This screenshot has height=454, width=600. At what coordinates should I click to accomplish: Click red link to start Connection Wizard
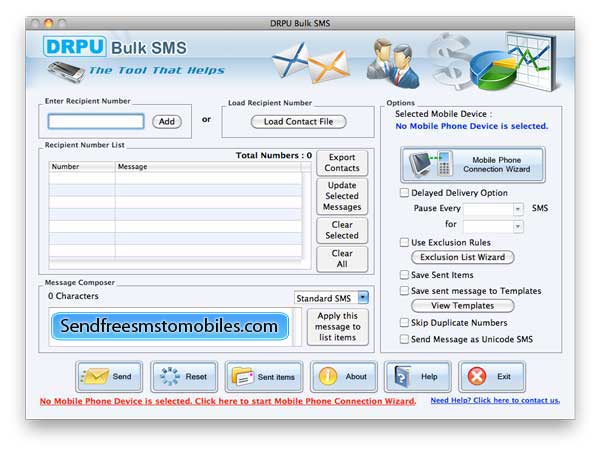(x=228, y=401)
